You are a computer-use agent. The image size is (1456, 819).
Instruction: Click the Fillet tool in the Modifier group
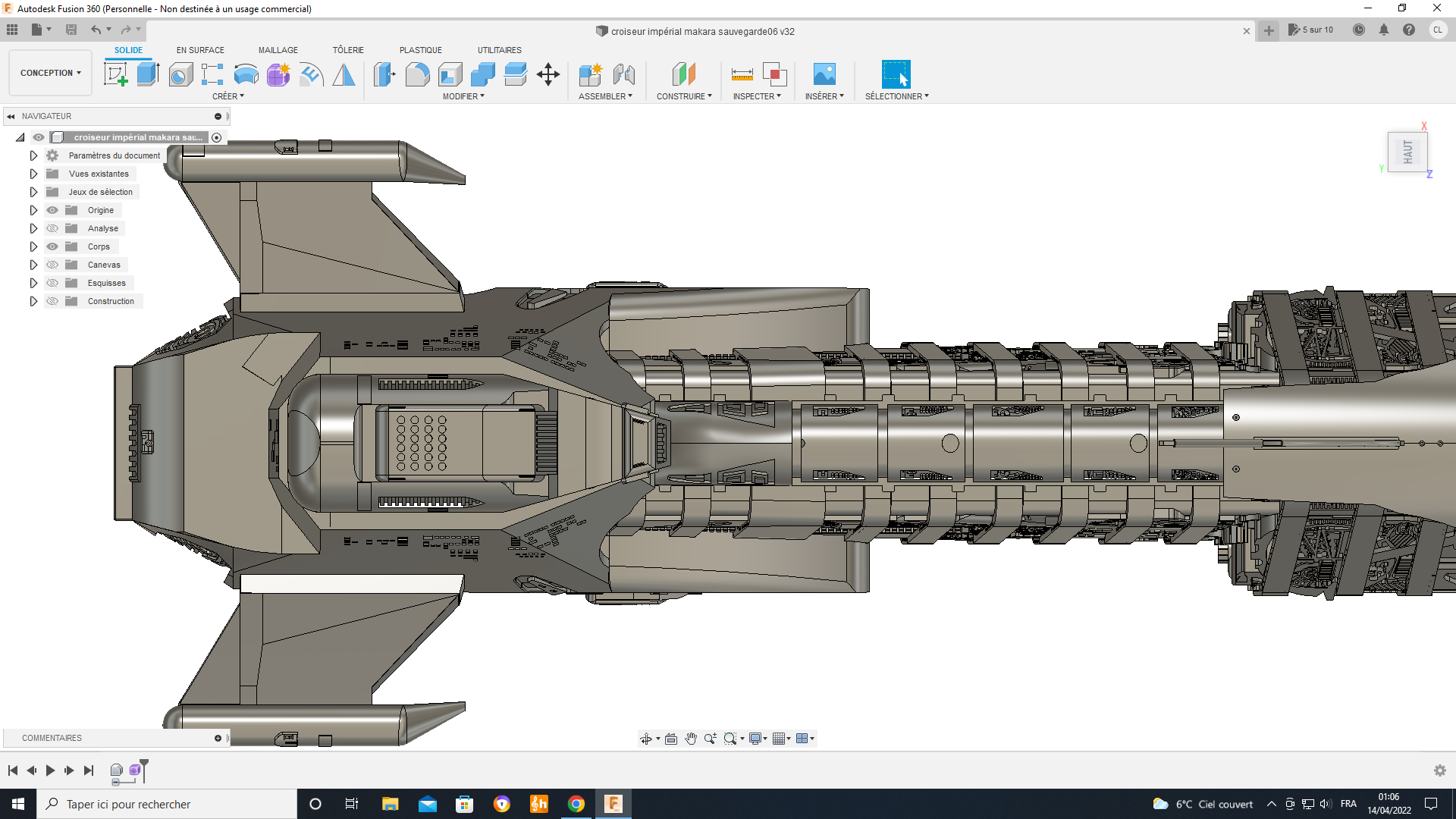(417, 74)
